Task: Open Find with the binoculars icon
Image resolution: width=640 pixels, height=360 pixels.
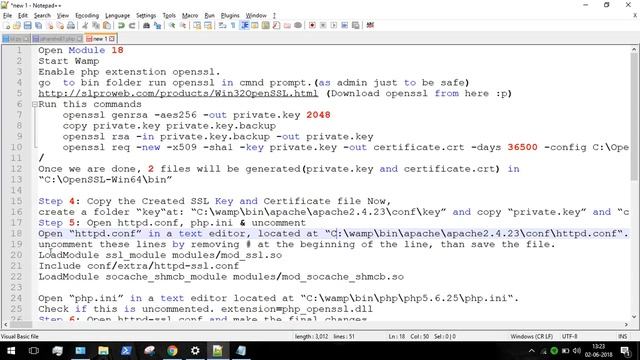Action: coord(147,25)
